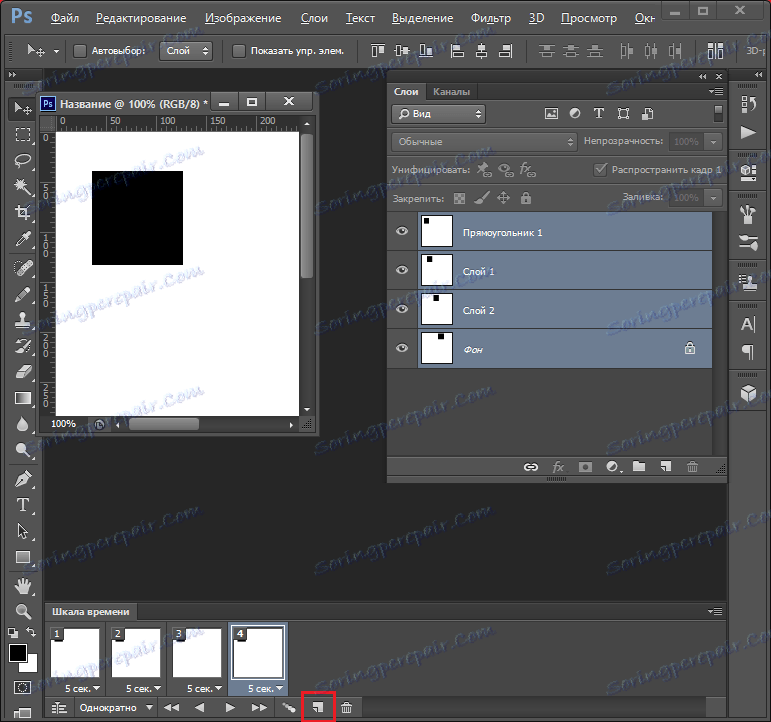Select the Прямоугольник 1 layer
Image resolution: width=771 pixels, height=722 pixels.
click(x=502, y=232)
